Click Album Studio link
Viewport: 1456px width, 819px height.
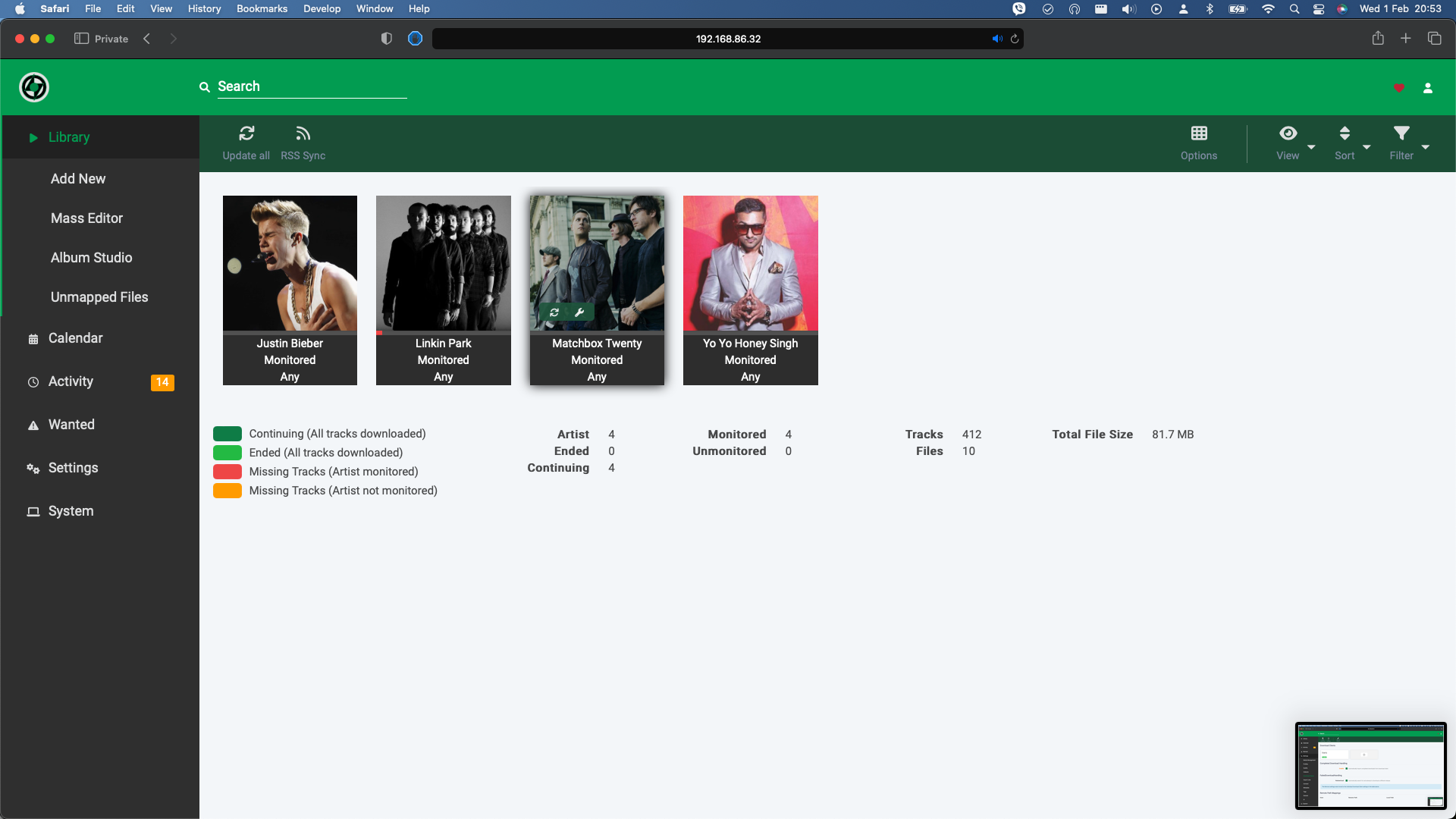pyautogui.click(x=91, y=258)
